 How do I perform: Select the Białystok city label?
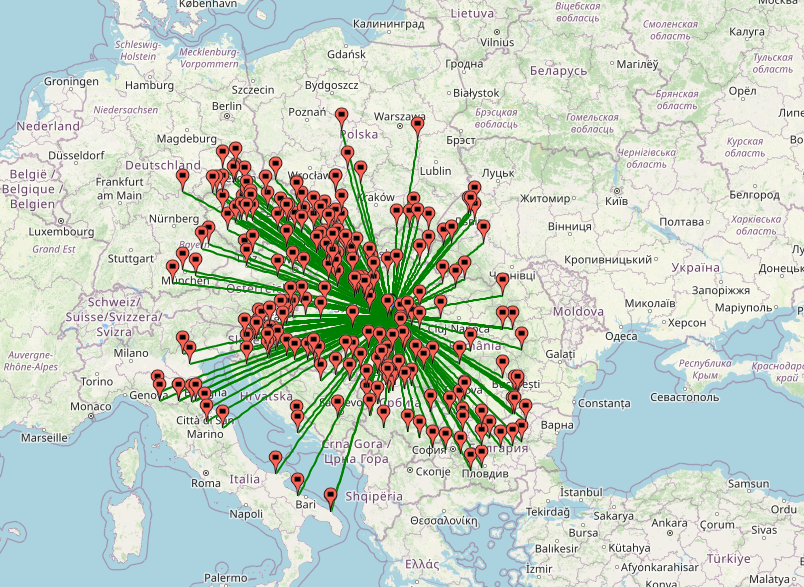click(476, 93)
